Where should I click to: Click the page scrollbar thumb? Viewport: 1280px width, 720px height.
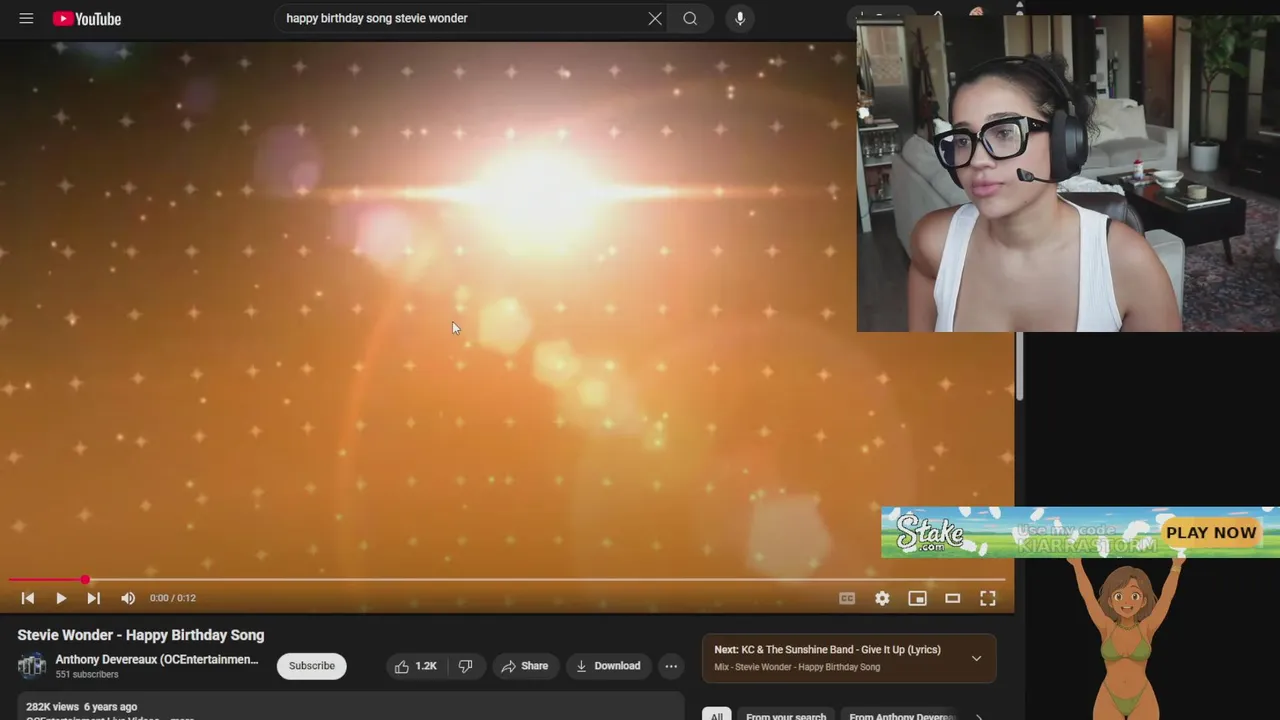[x=1019, y=367]
